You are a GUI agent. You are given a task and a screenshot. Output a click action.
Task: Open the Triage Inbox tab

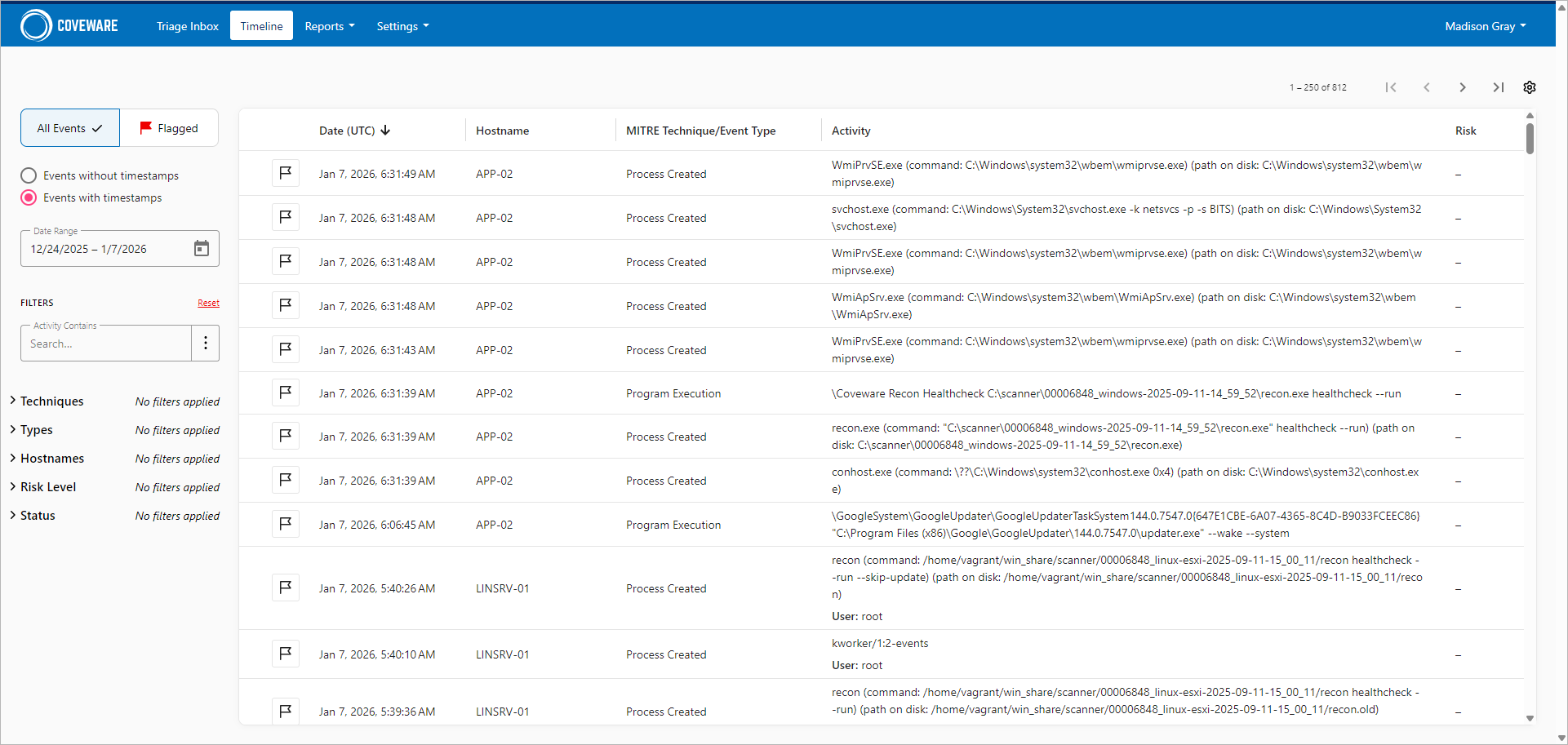pos(188,26)
